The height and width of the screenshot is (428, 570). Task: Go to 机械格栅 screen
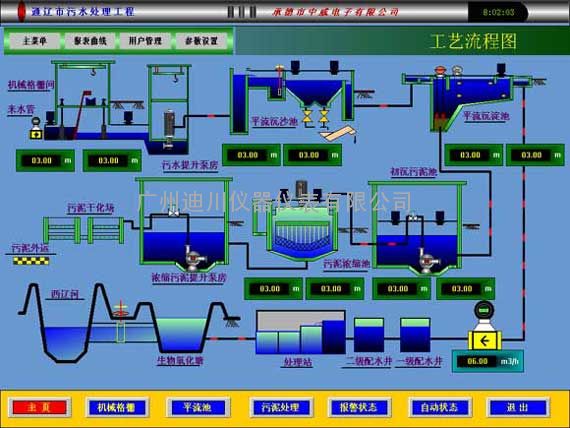(x=116, y=407)
